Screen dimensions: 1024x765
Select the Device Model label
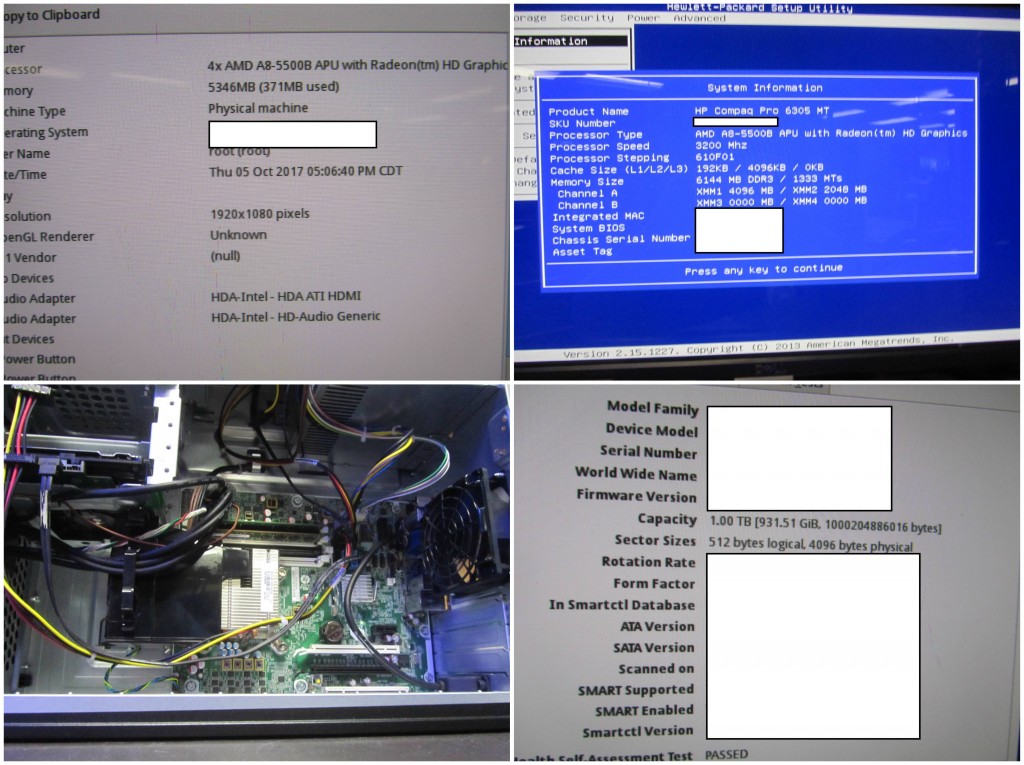pos(652,430)
